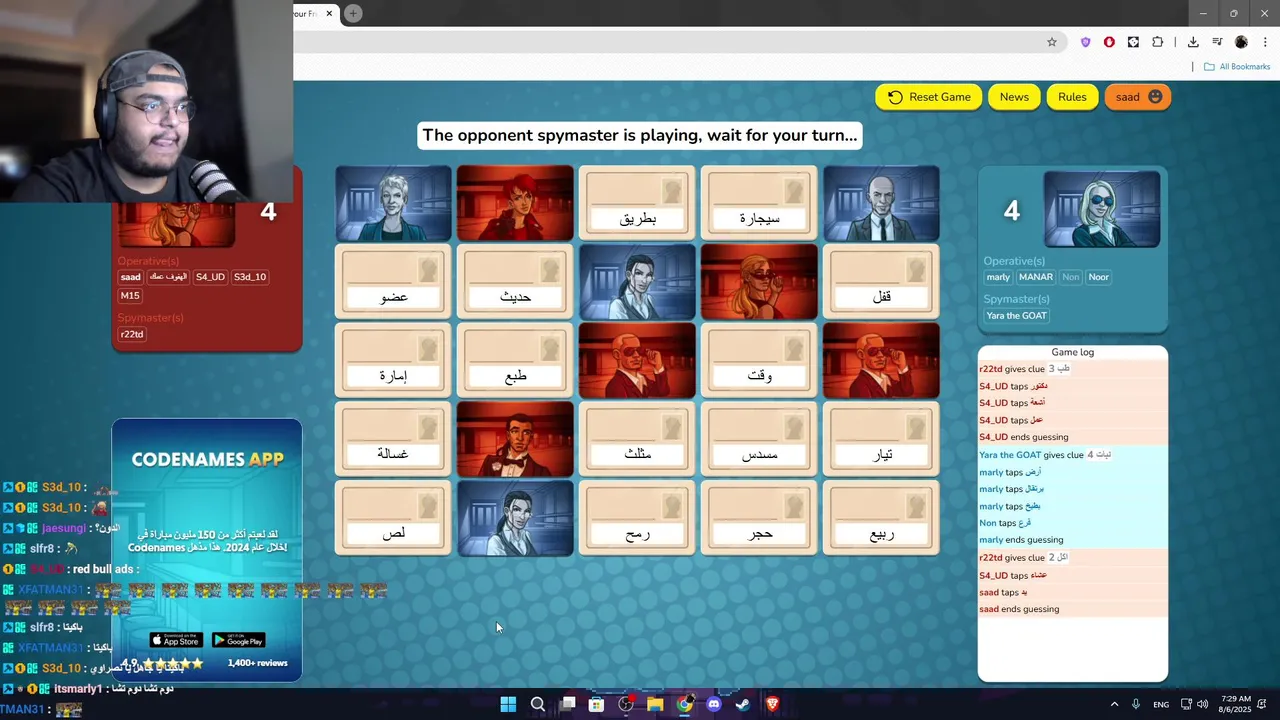
Task: Open the browser Downloads icon
Action: tap(1193, 42)
